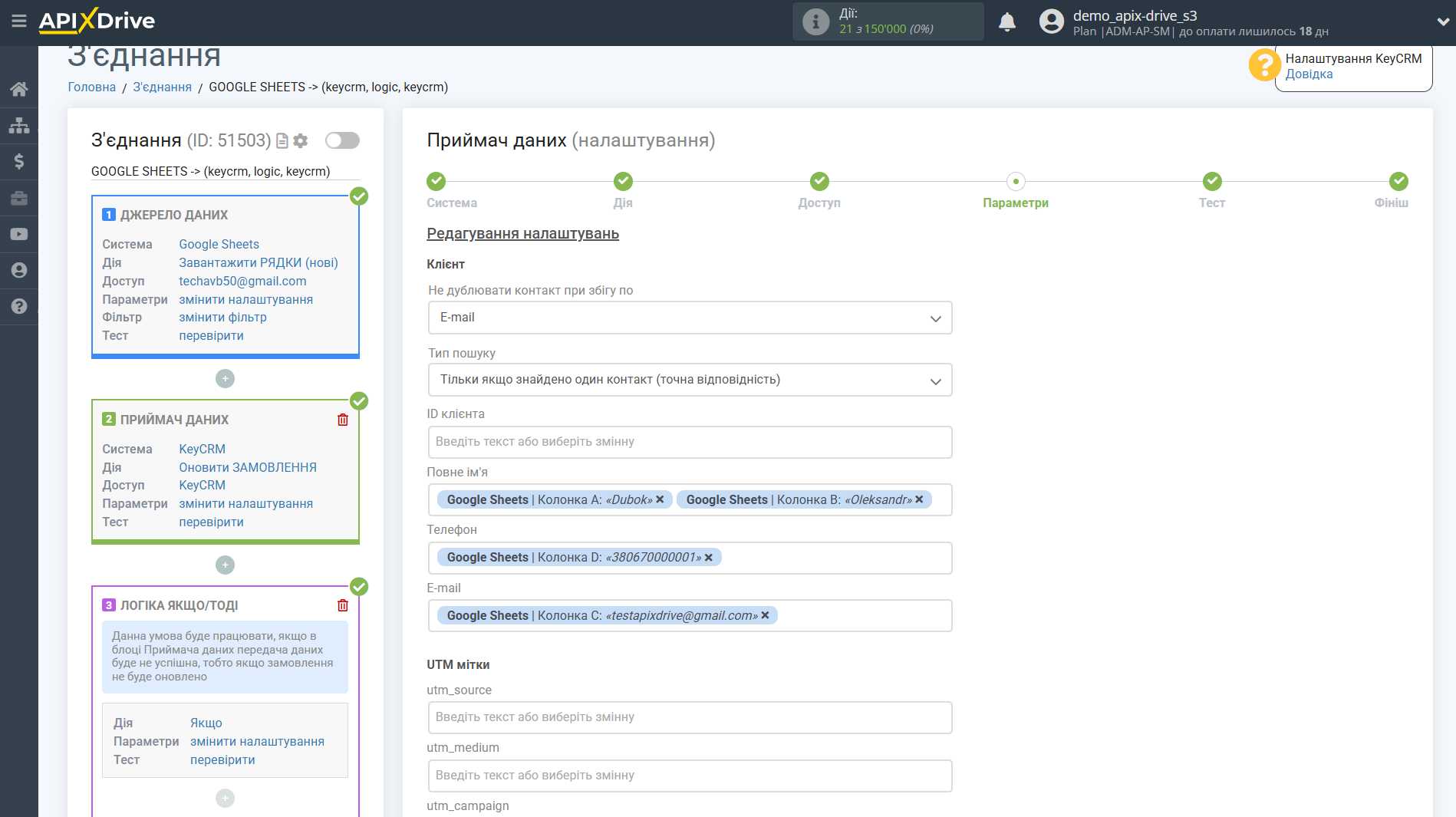Click source block змінити налаштування link
This screenshot has height=817, width=1456.
coord(245,299)
